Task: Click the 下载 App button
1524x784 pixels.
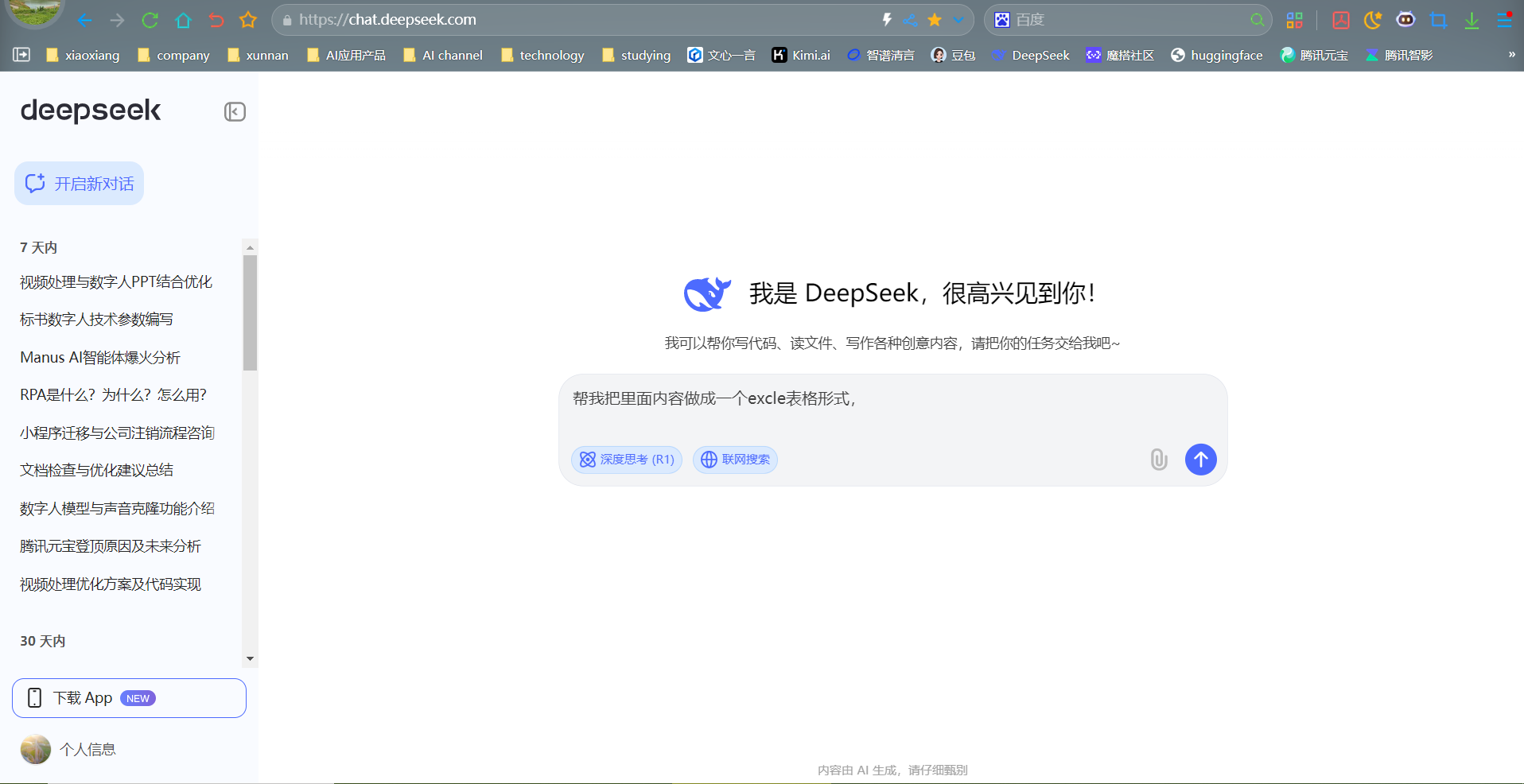Action: tap(129, 698)
